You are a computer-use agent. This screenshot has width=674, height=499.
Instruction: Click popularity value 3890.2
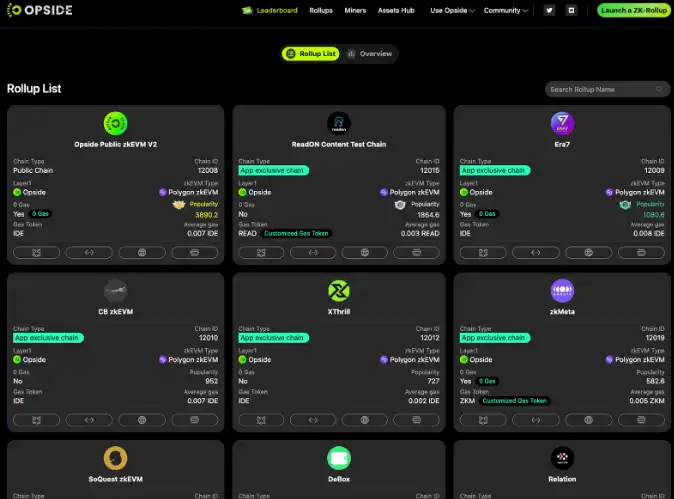click(x=207, y=215)
